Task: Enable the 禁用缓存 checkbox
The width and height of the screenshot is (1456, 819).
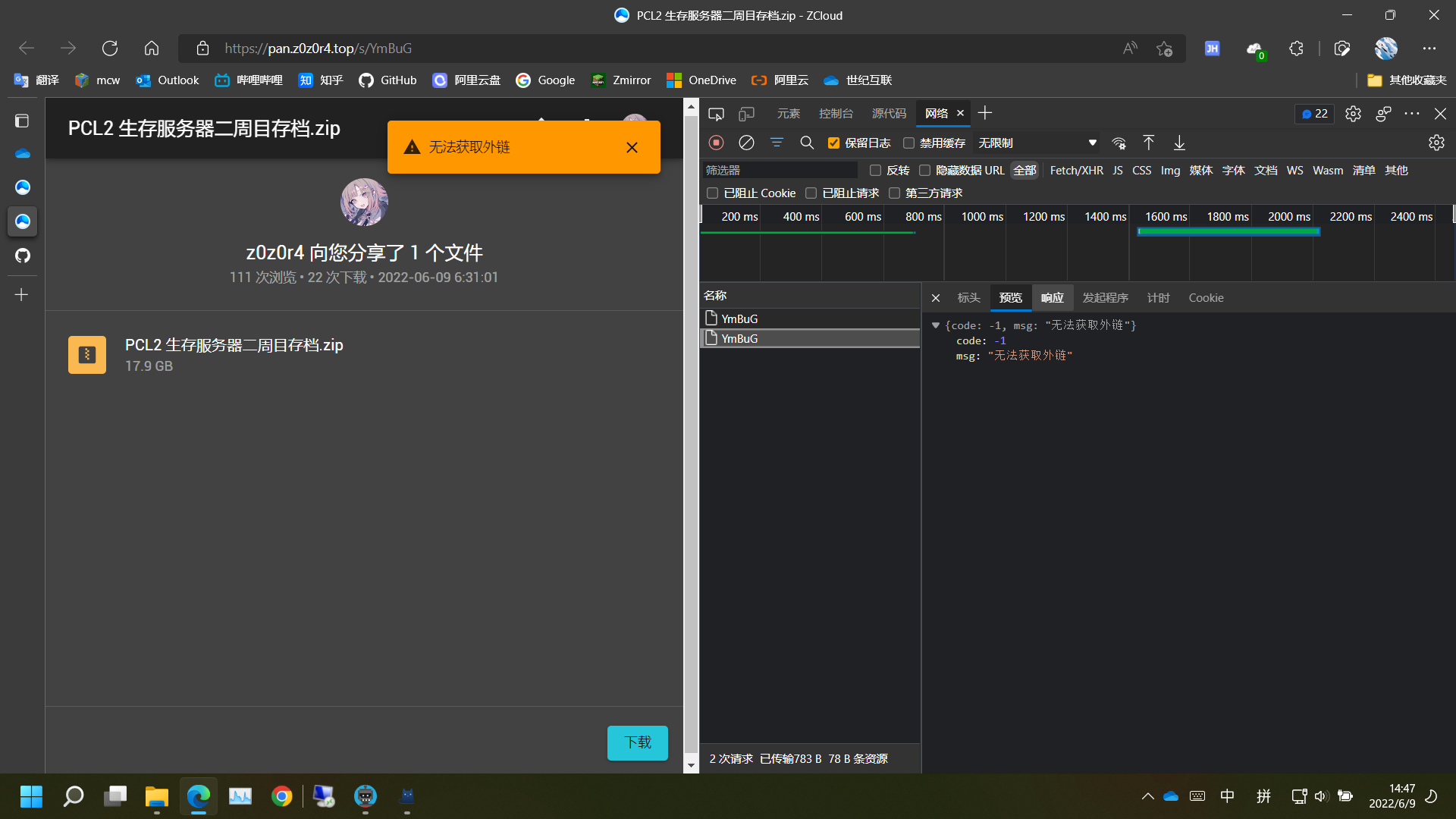Action: coord(908,143)
